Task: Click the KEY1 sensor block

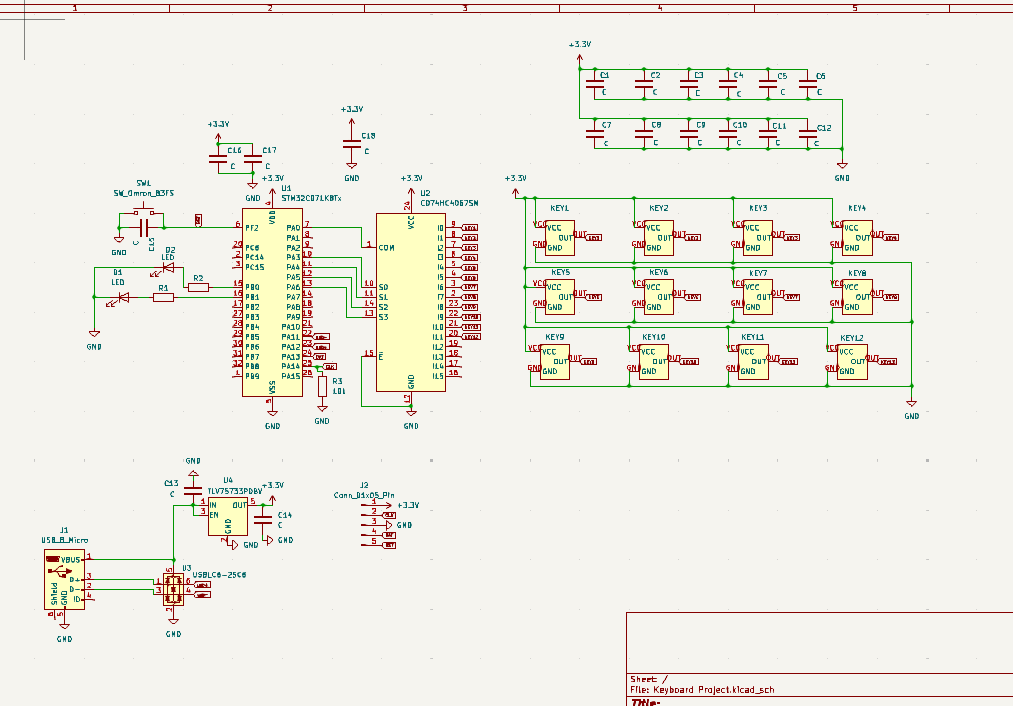Action: pos(560,237)
